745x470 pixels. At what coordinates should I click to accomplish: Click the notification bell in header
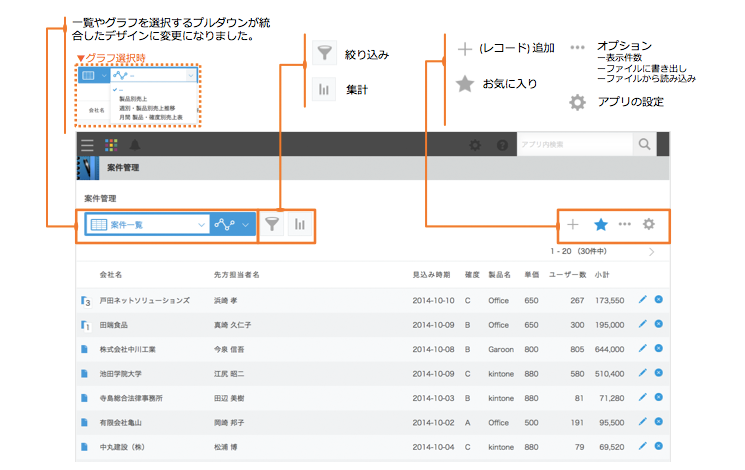(134, 145)
